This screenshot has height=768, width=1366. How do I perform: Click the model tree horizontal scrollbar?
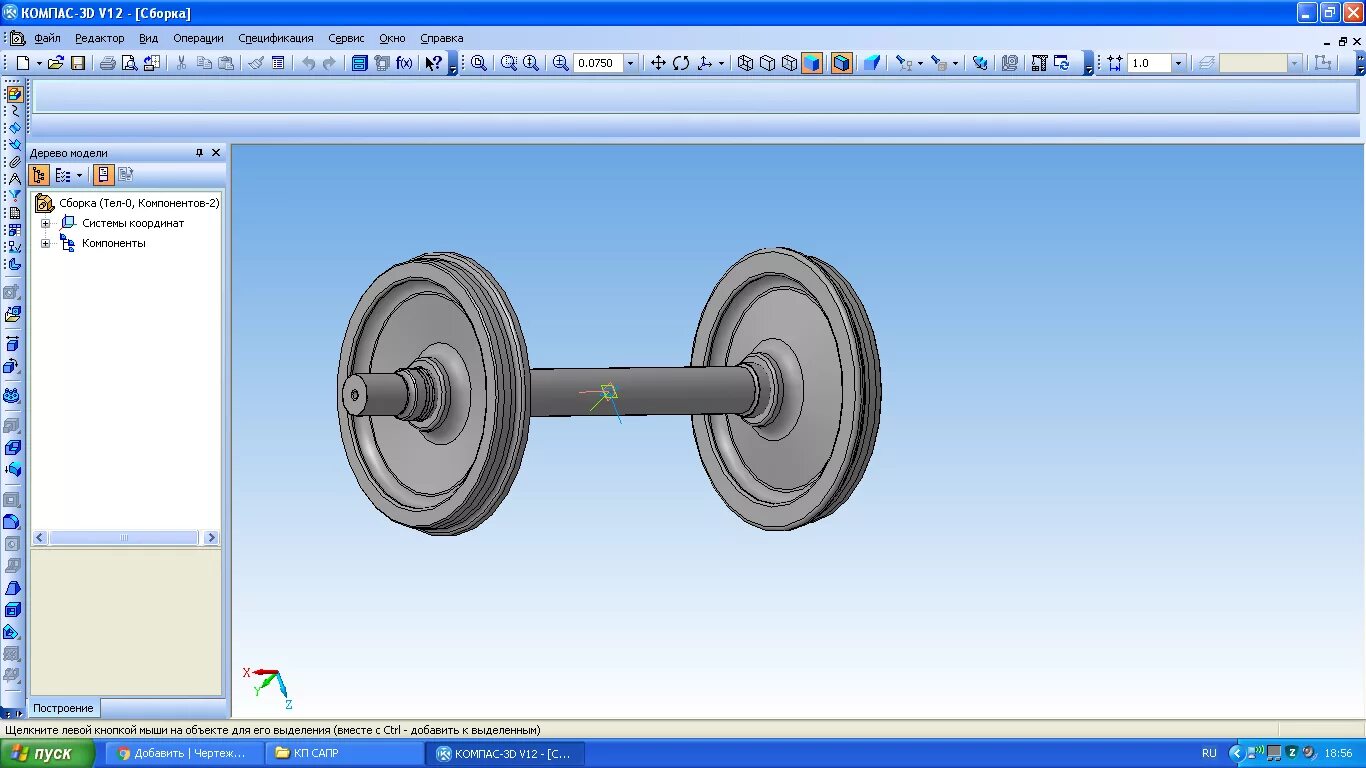[125, 538]
